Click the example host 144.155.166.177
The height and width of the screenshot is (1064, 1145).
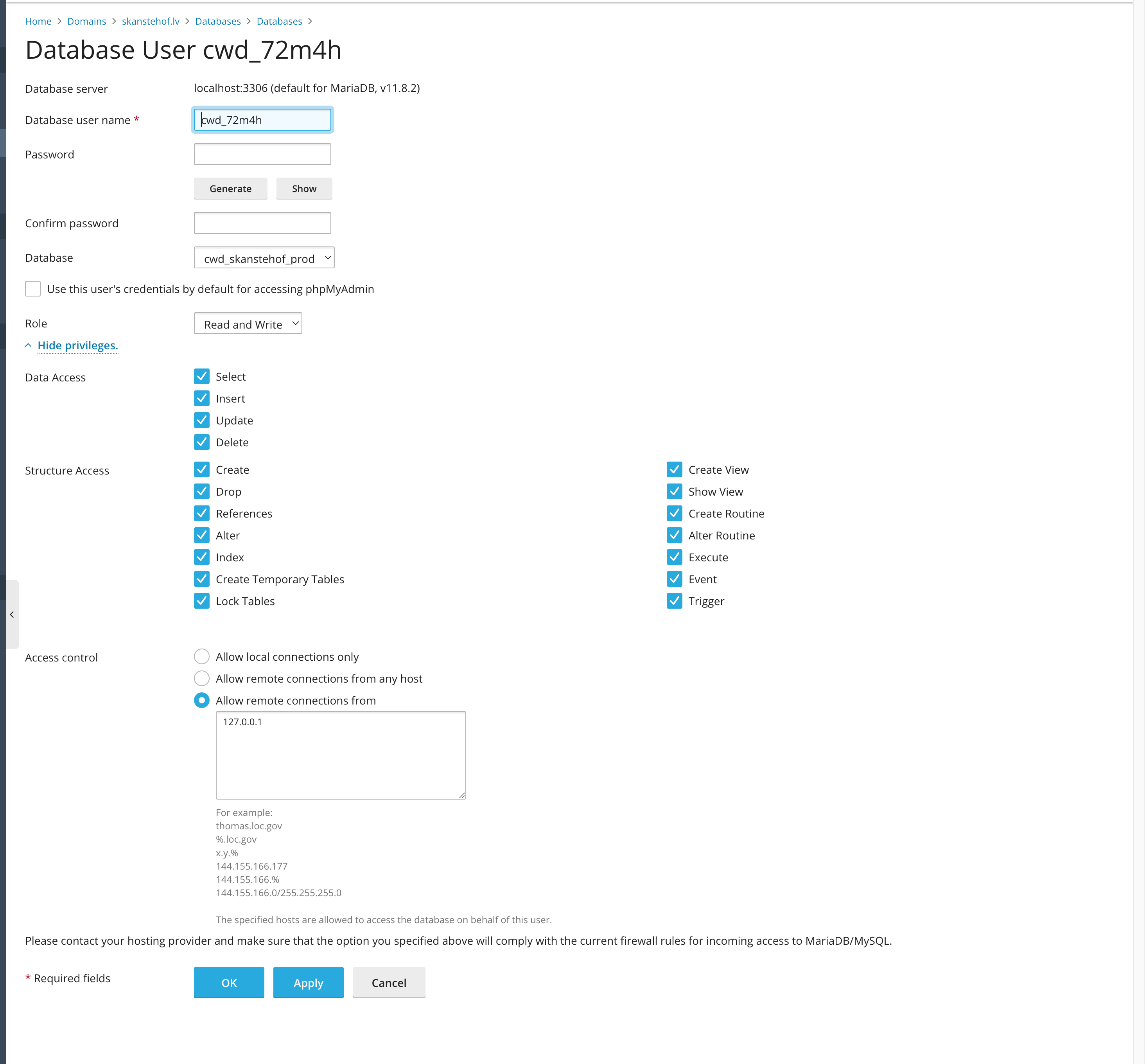[x=251, y=866]
